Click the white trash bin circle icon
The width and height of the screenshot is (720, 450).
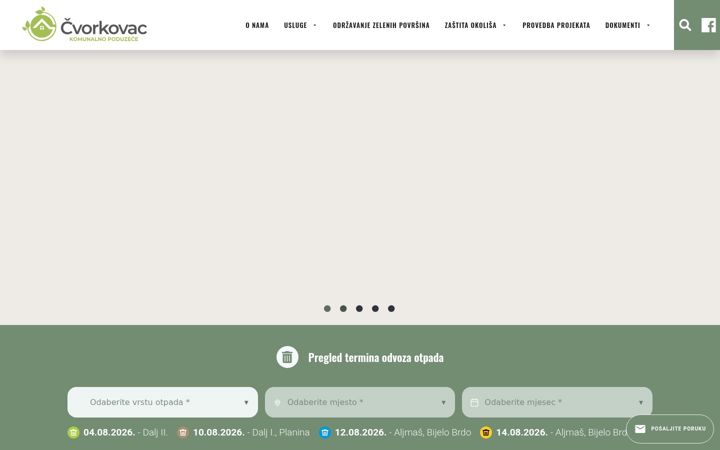point(287,357)
